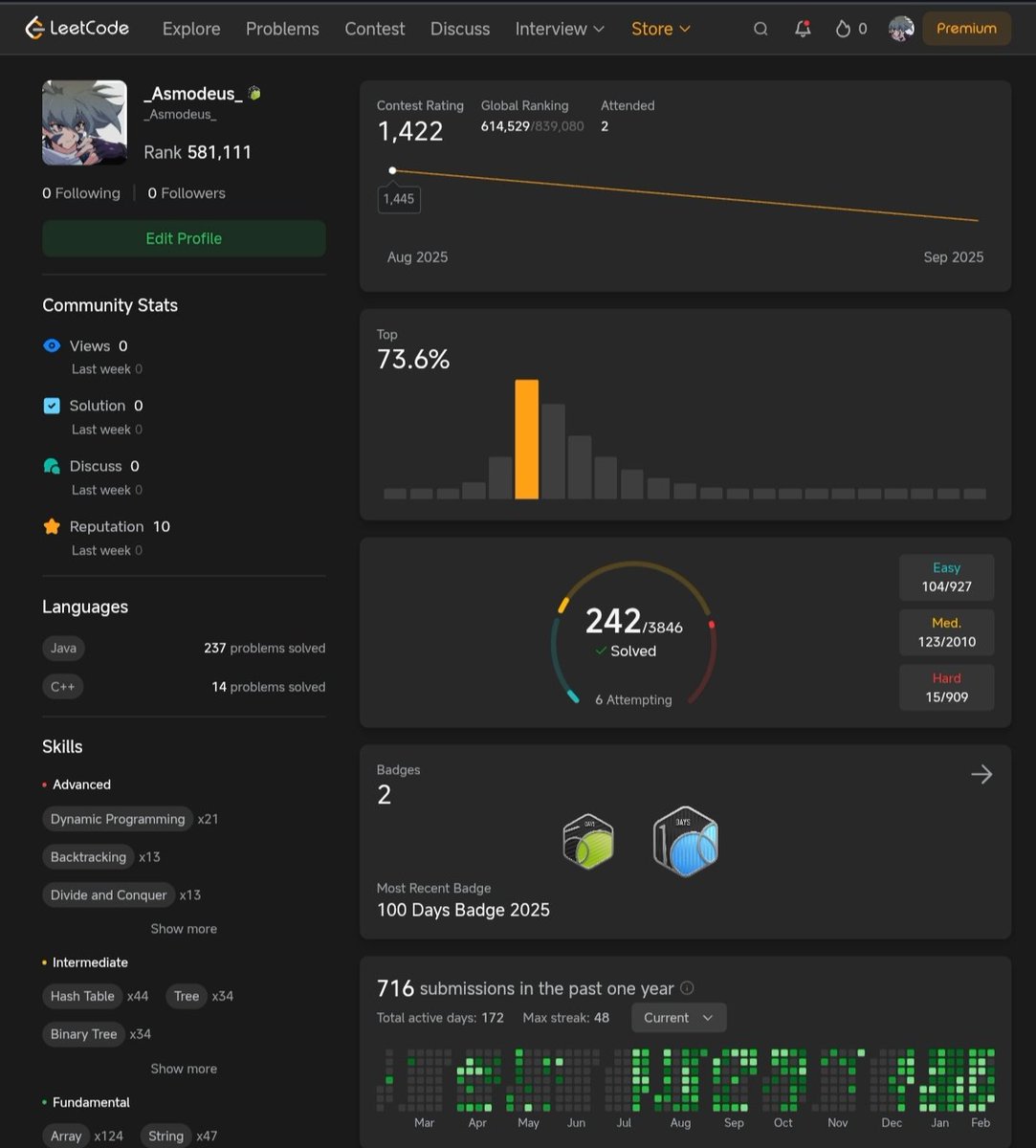This screenshot has height=1148, width=1036.
Task: Click the Views eye icon
Action: [52, 345]
